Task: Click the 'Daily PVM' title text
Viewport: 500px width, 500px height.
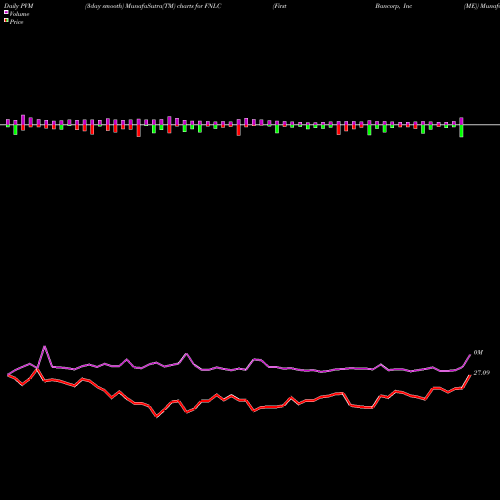Action: point(19,6)
